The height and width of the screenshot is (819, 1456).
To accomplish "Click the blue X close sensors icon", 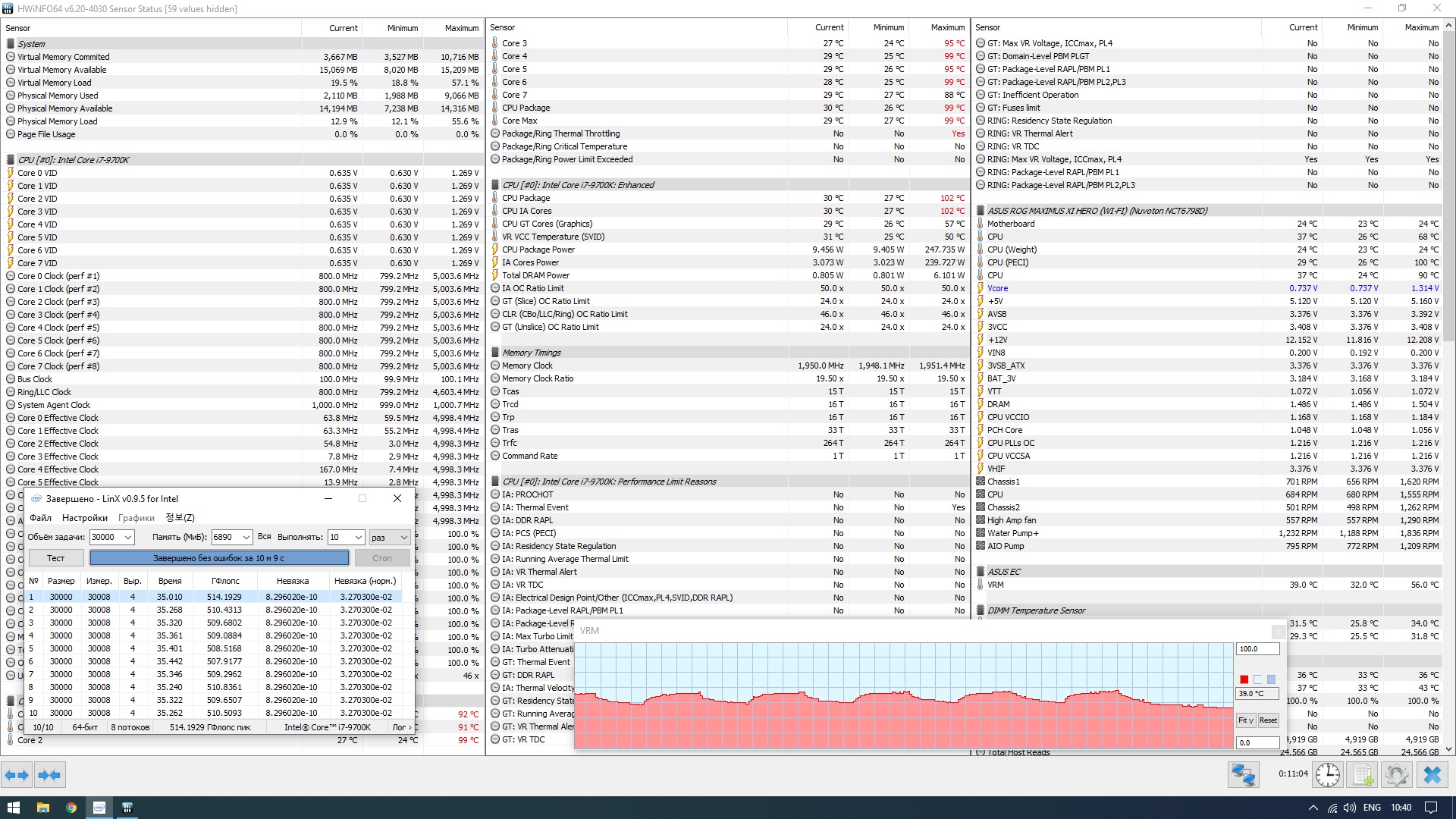I will (x=1432, y=775).
